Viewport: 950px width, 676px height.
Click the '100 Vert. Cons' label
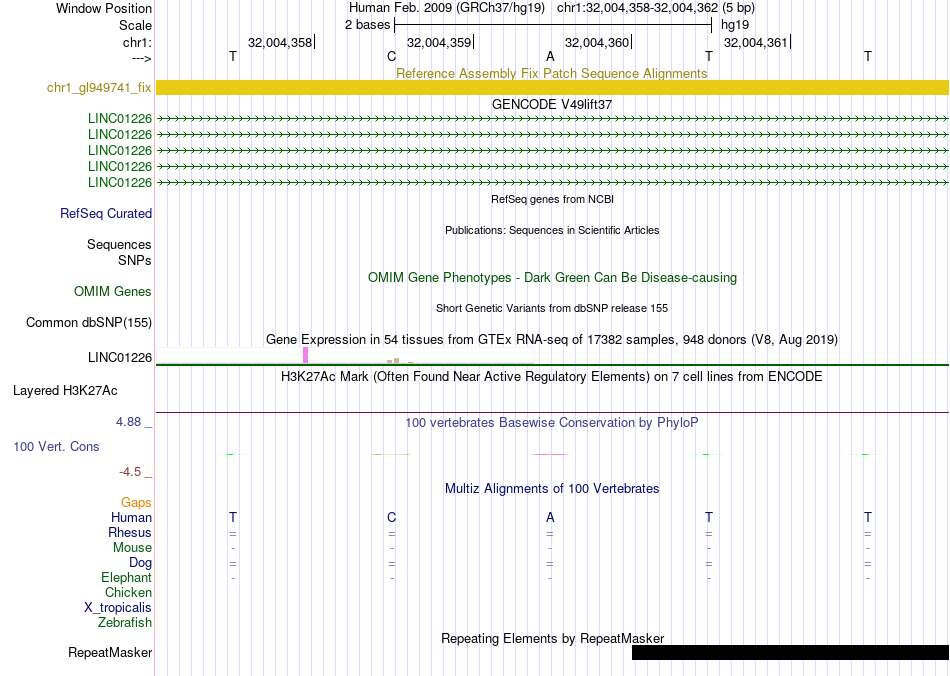click(56, 446)
